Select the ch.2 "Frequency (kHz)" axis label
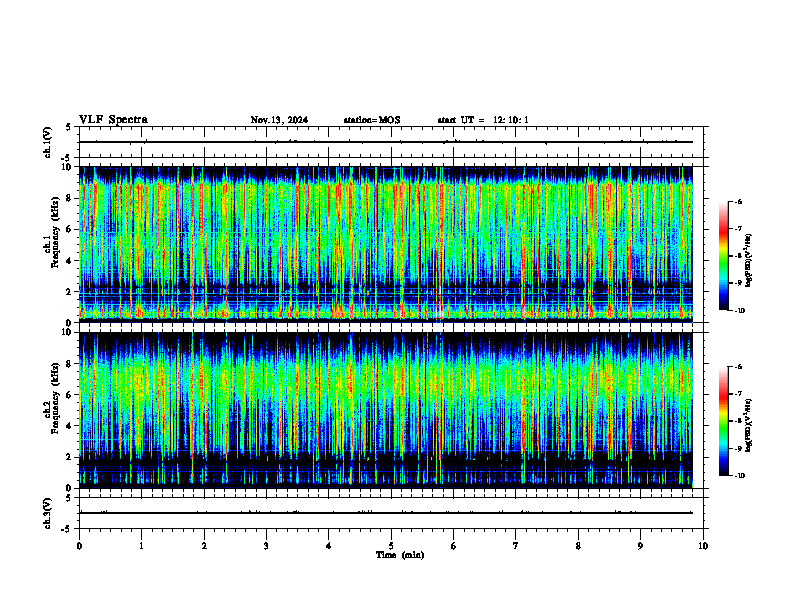This screenshot has width=792, height=612. tap(55, 398)
